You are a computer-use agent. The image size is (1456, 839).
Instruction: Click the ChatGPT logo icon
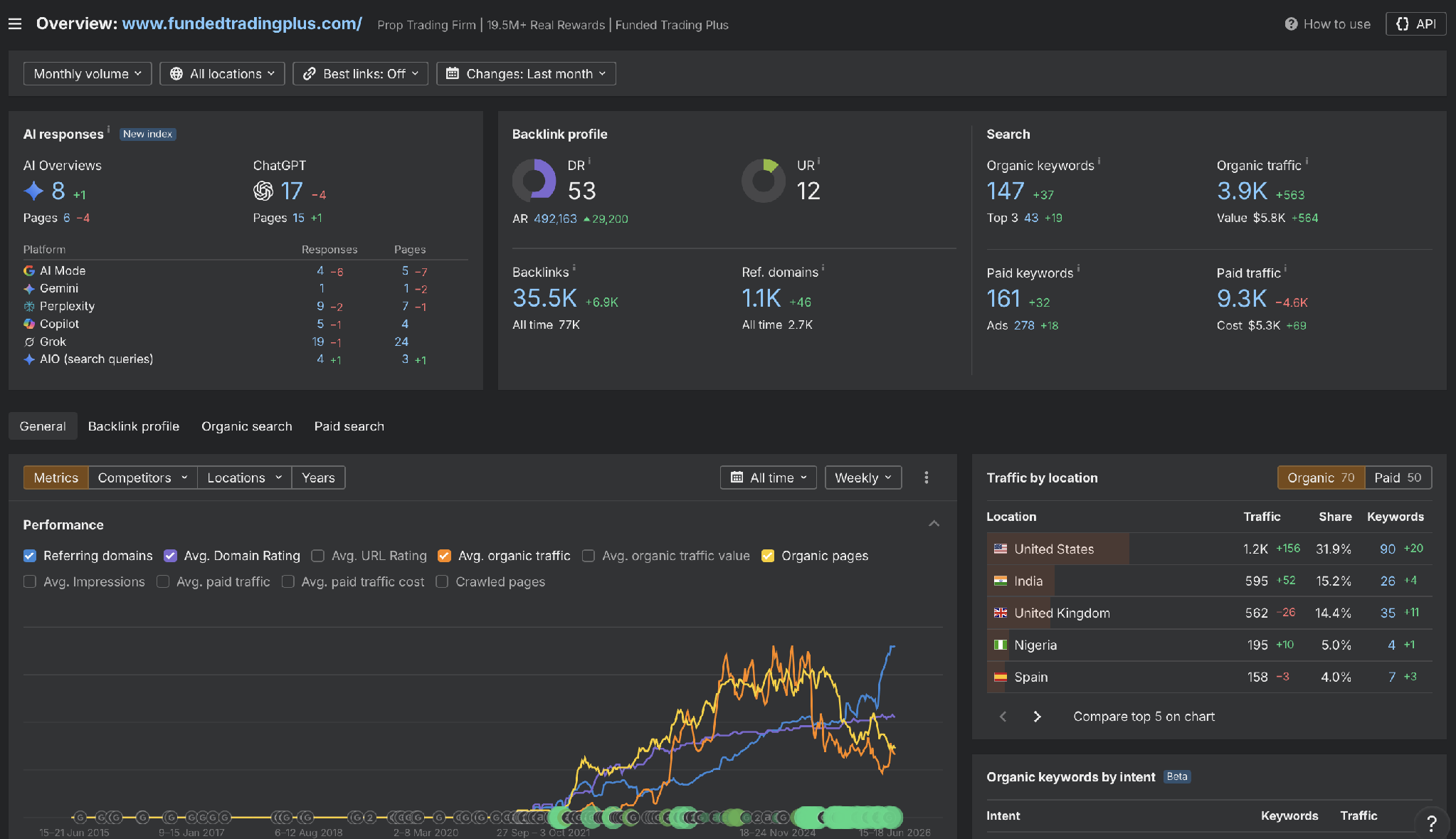(263, 191)
